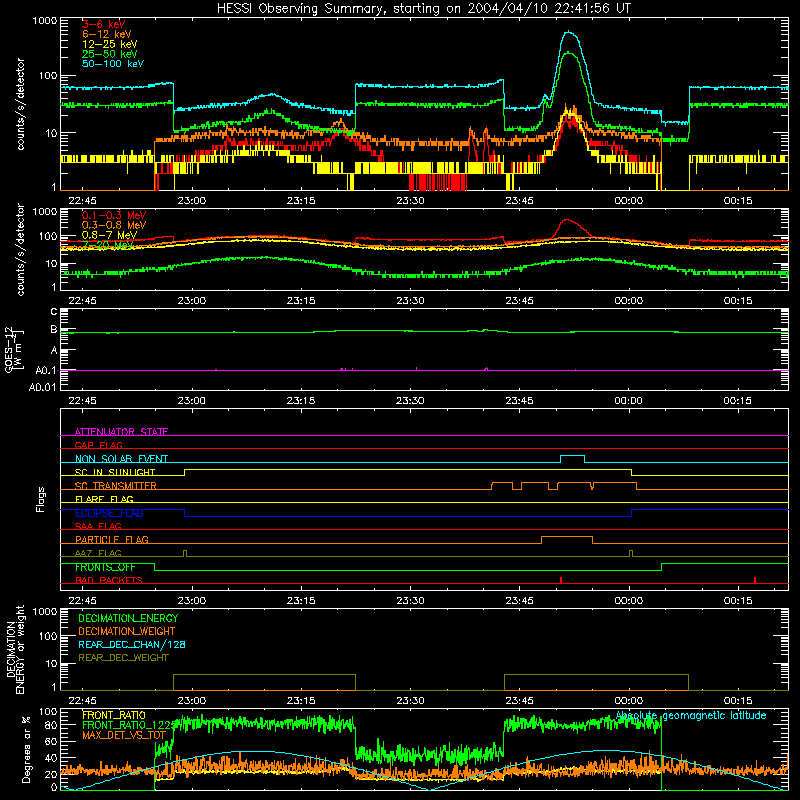Click the red 0.1-0.3 MeV bump peak
The width and height of the screenshot is (800, 800).
(x=566, y=220)
